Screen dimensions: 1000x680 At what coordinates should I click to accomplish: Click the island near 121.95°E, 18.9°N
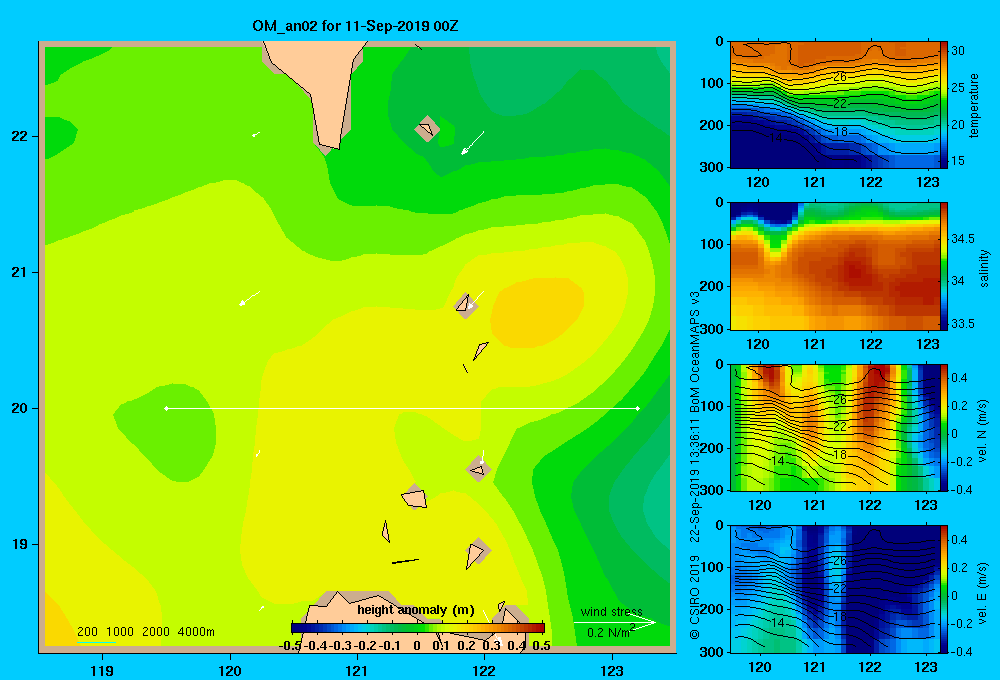tap(476, 554)
